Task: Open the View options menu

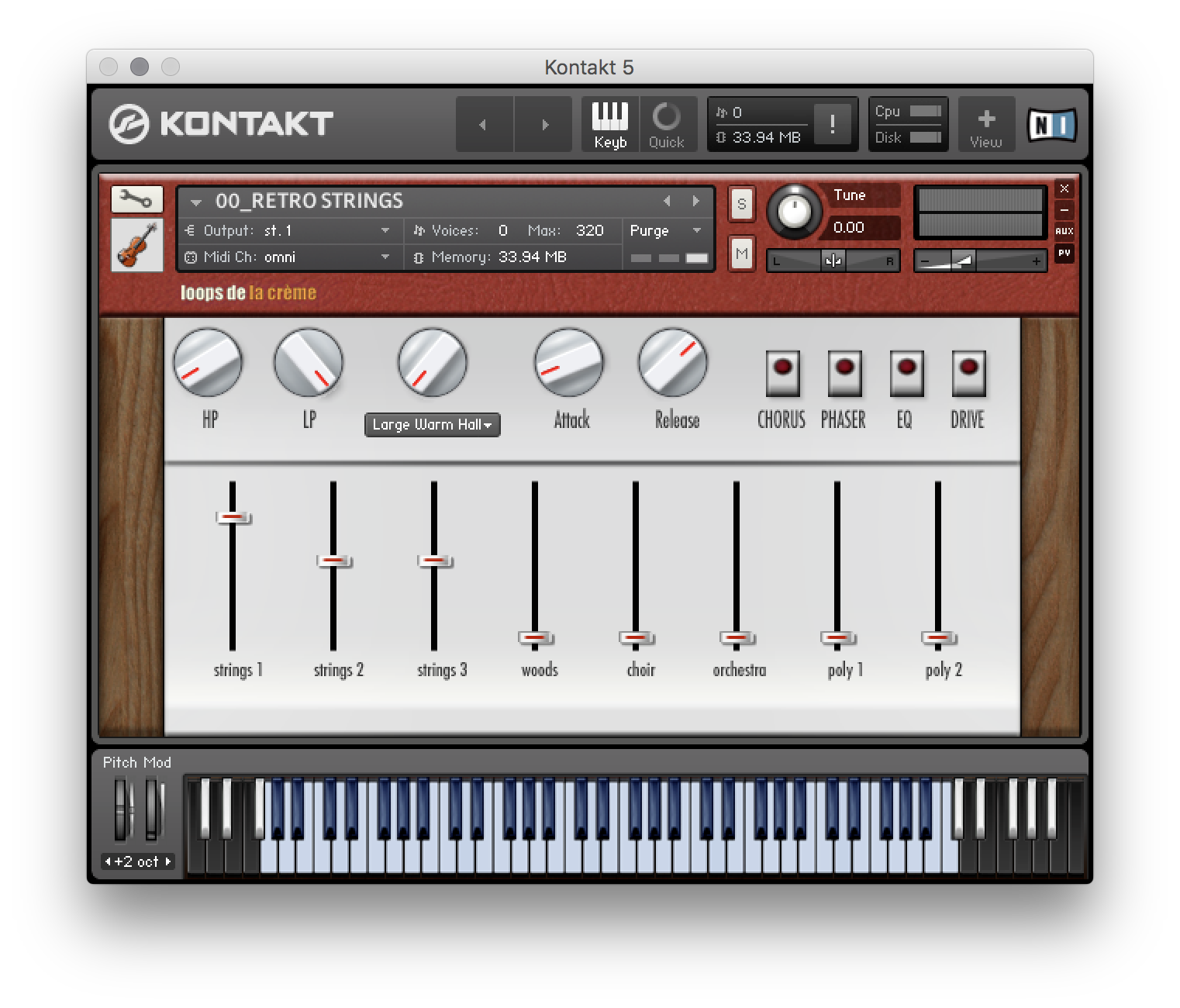Action: tap(986, 124)
